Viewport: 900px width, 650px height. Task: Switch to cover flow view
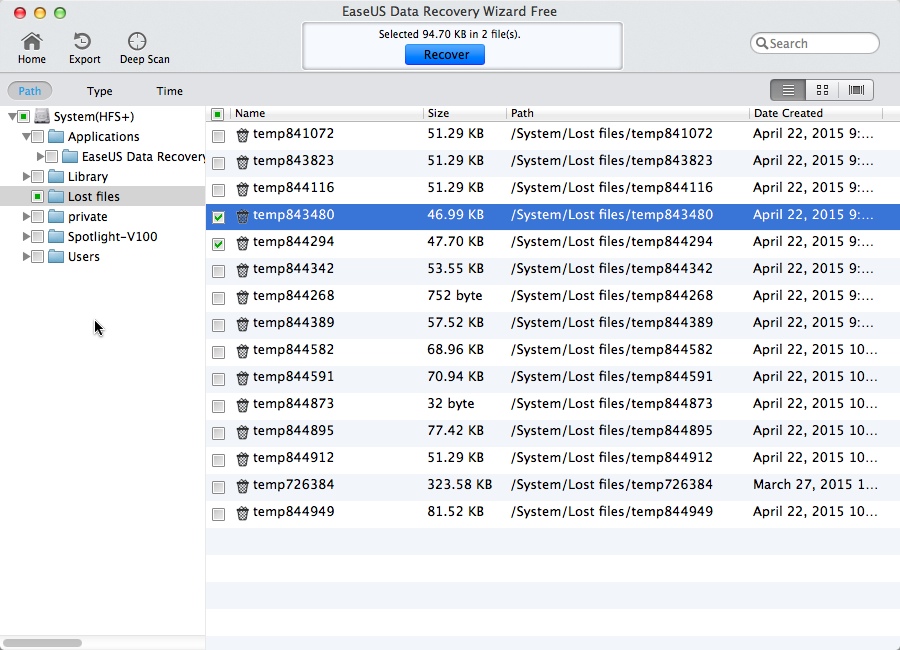pyautogui.click(x=856, y=90)
